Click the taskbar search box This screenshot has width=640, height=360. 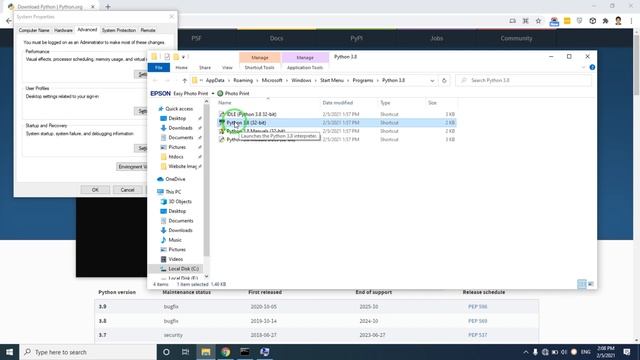point(88,352)
